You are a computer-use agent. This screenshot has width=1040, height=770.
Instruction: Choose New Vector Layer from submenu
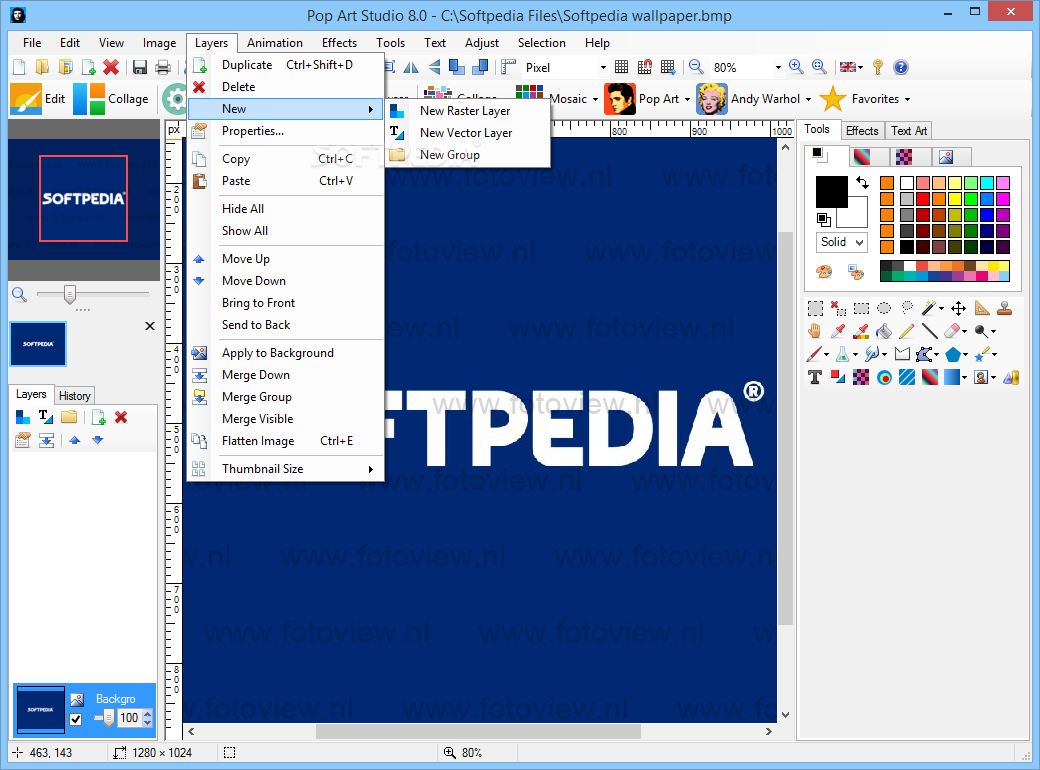click(x=468, y=133)
